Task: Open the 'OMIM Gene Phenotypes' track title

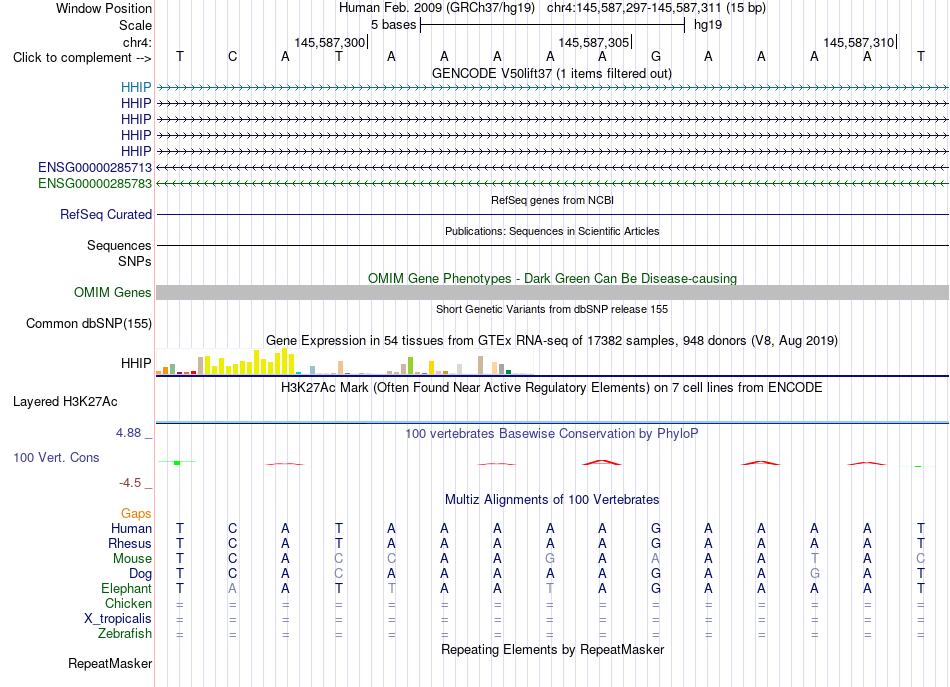Action: point(552,278)
